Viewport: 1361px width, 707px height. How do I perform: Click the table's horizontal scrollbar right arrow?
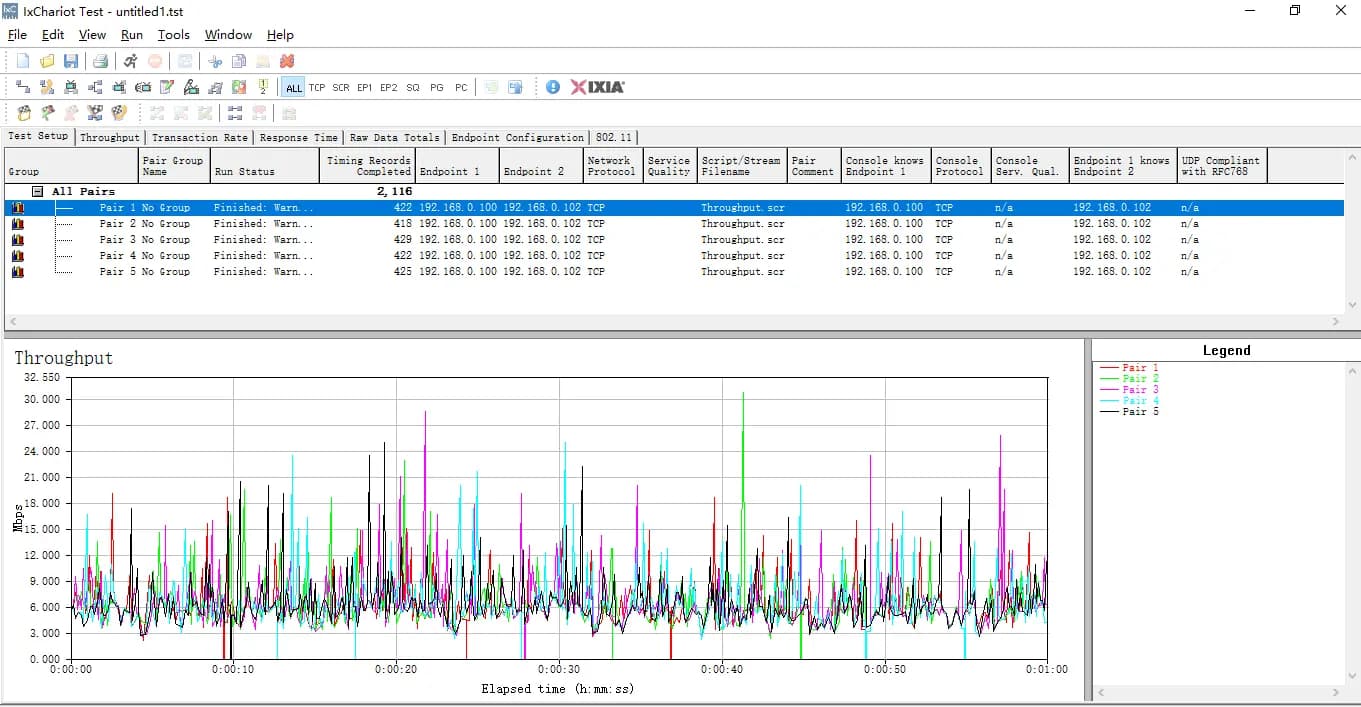1336,321
